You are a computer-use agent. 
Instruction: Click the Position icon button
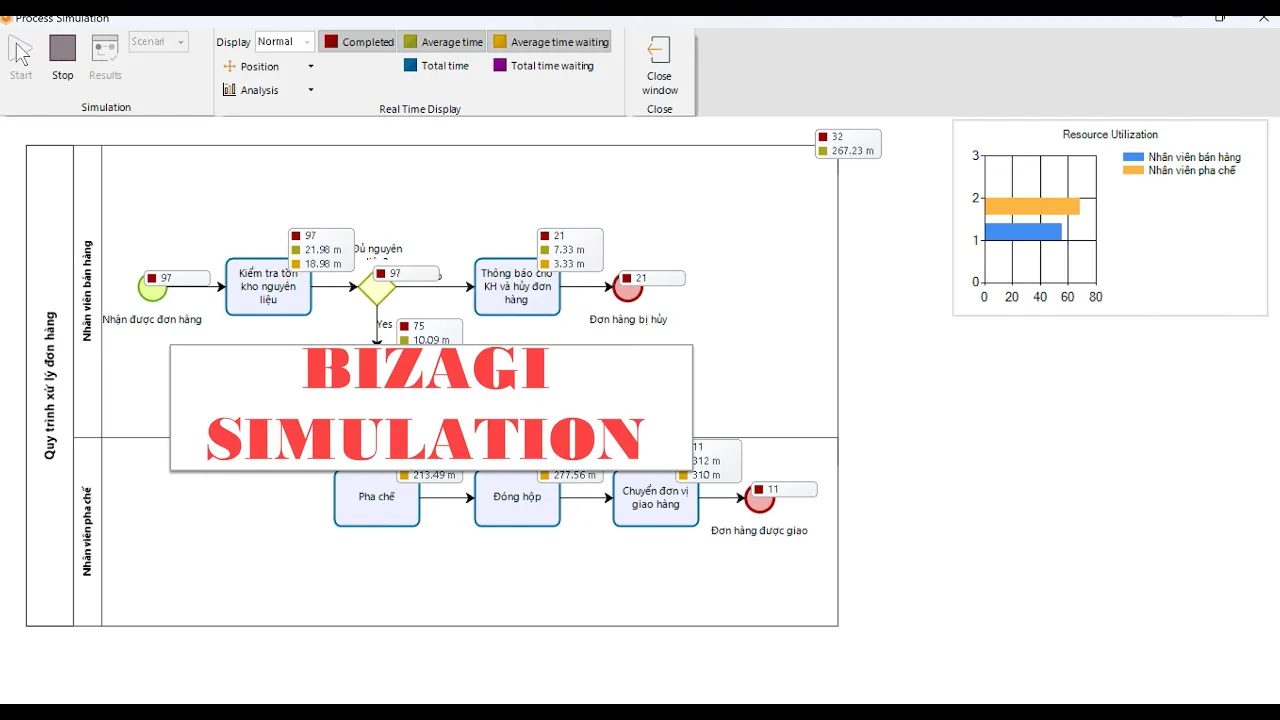click(230, 66)
